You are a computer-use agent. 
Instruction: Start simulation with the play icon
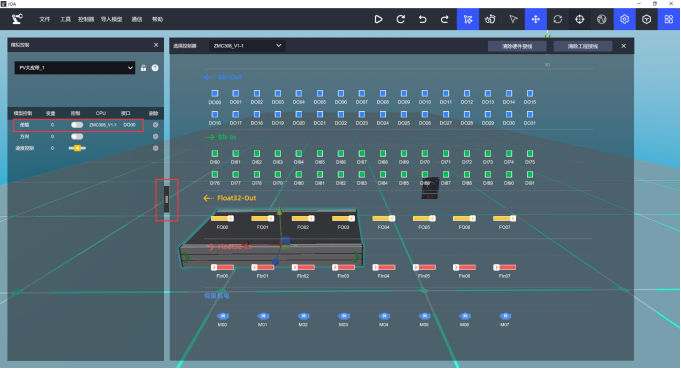tap(378, 19)
